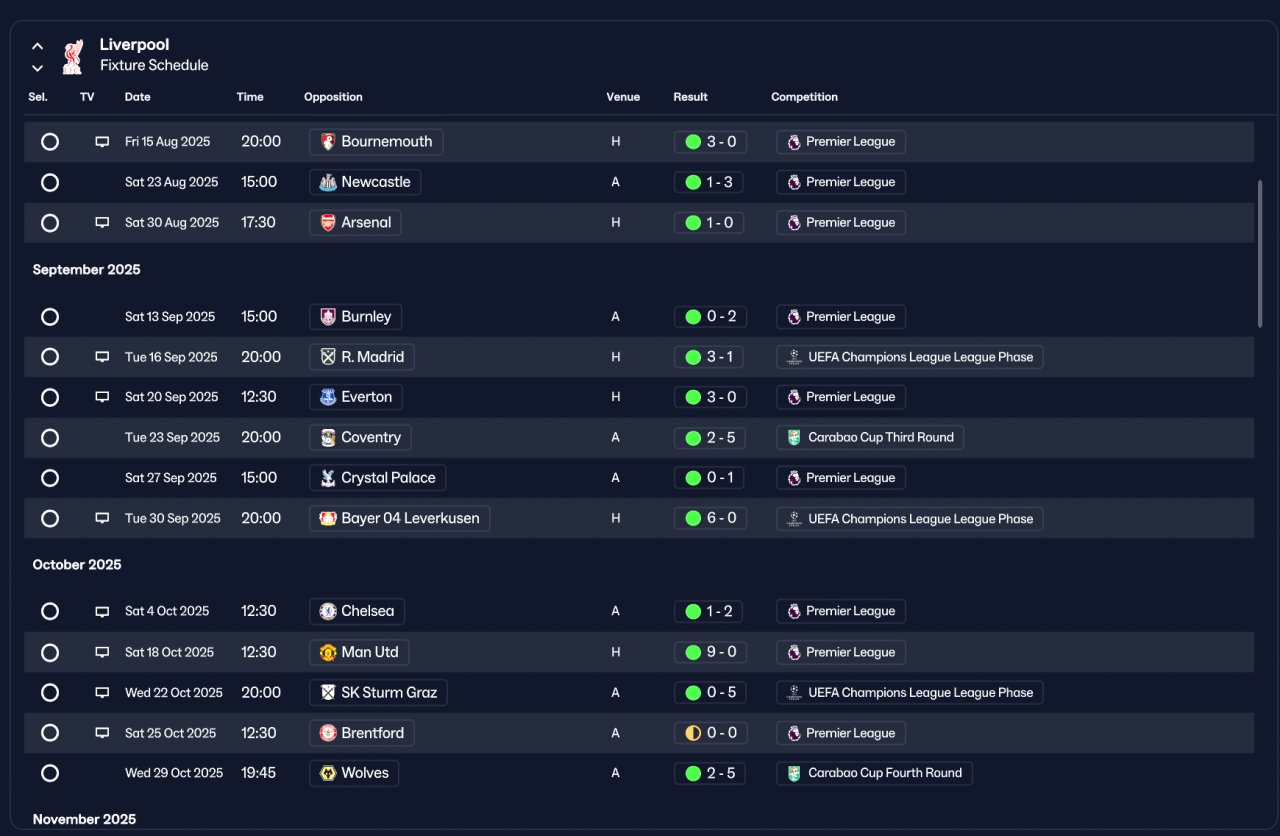1280x836 pixels.
Task: Click the down chevron beside Fixture Schedule
Action: tap(37, 68)
